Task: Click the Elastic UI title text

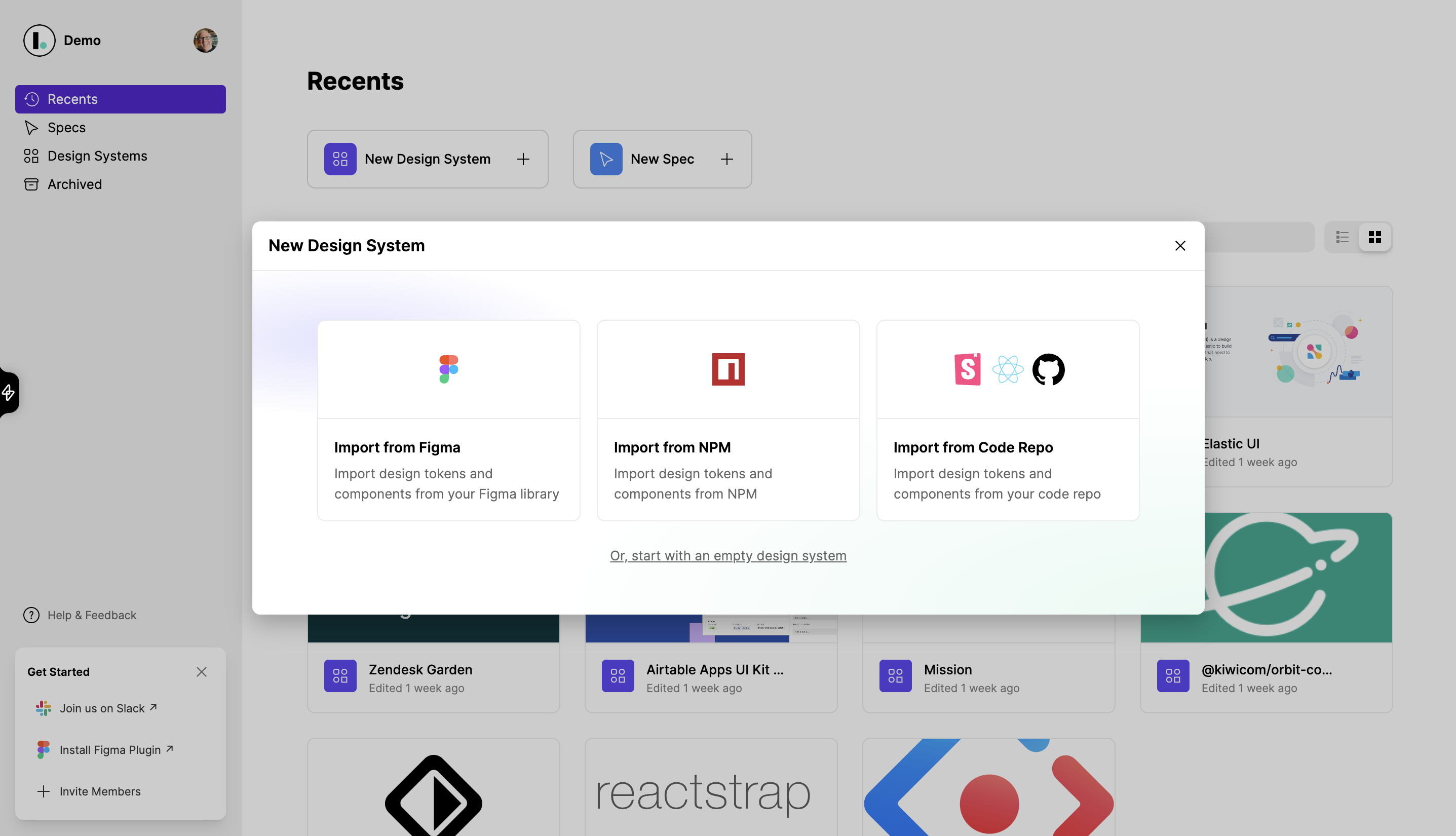Action: pos(1232,444)
